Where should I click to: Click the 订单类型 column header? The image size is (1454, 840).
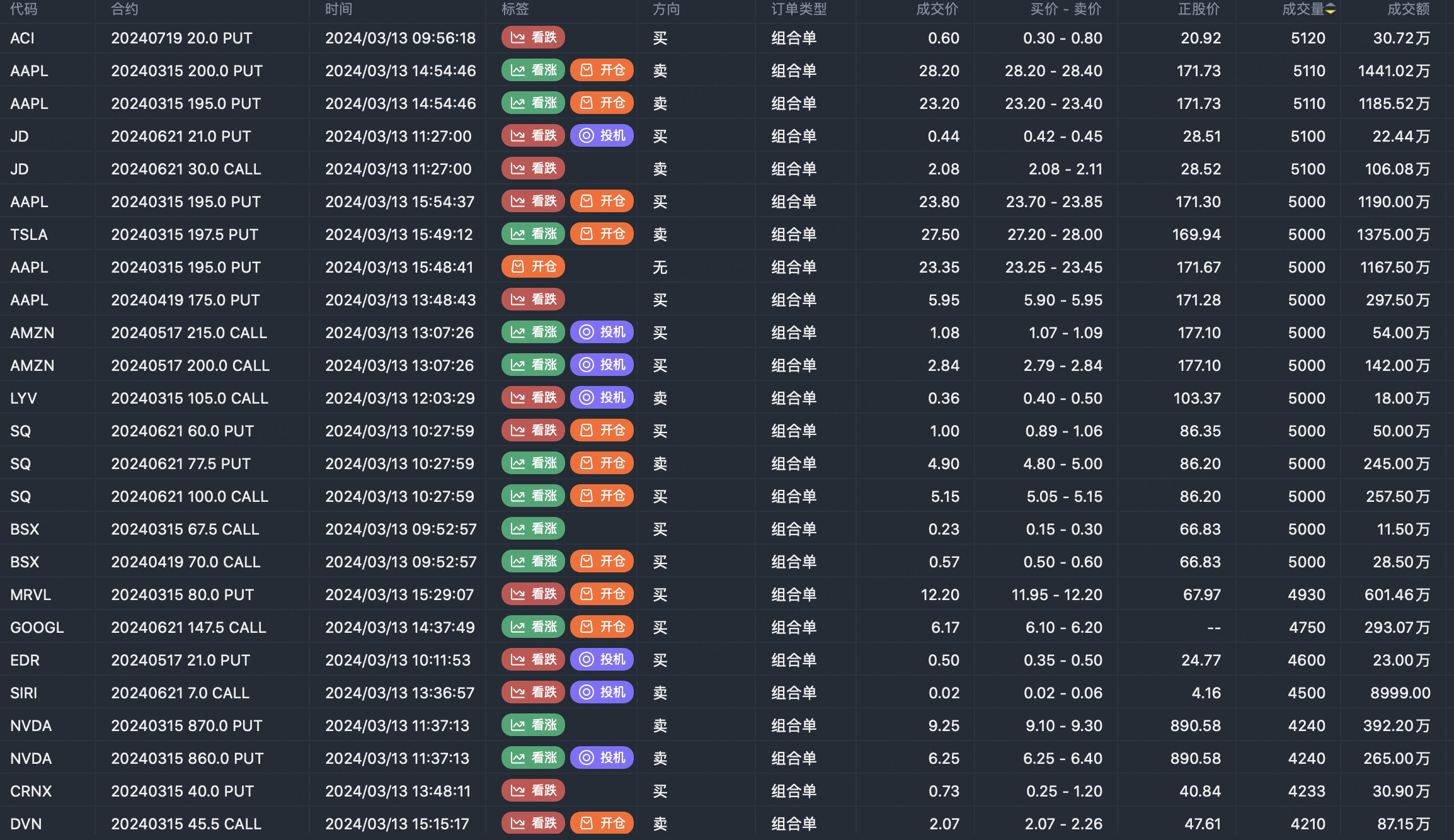(799, 9)
